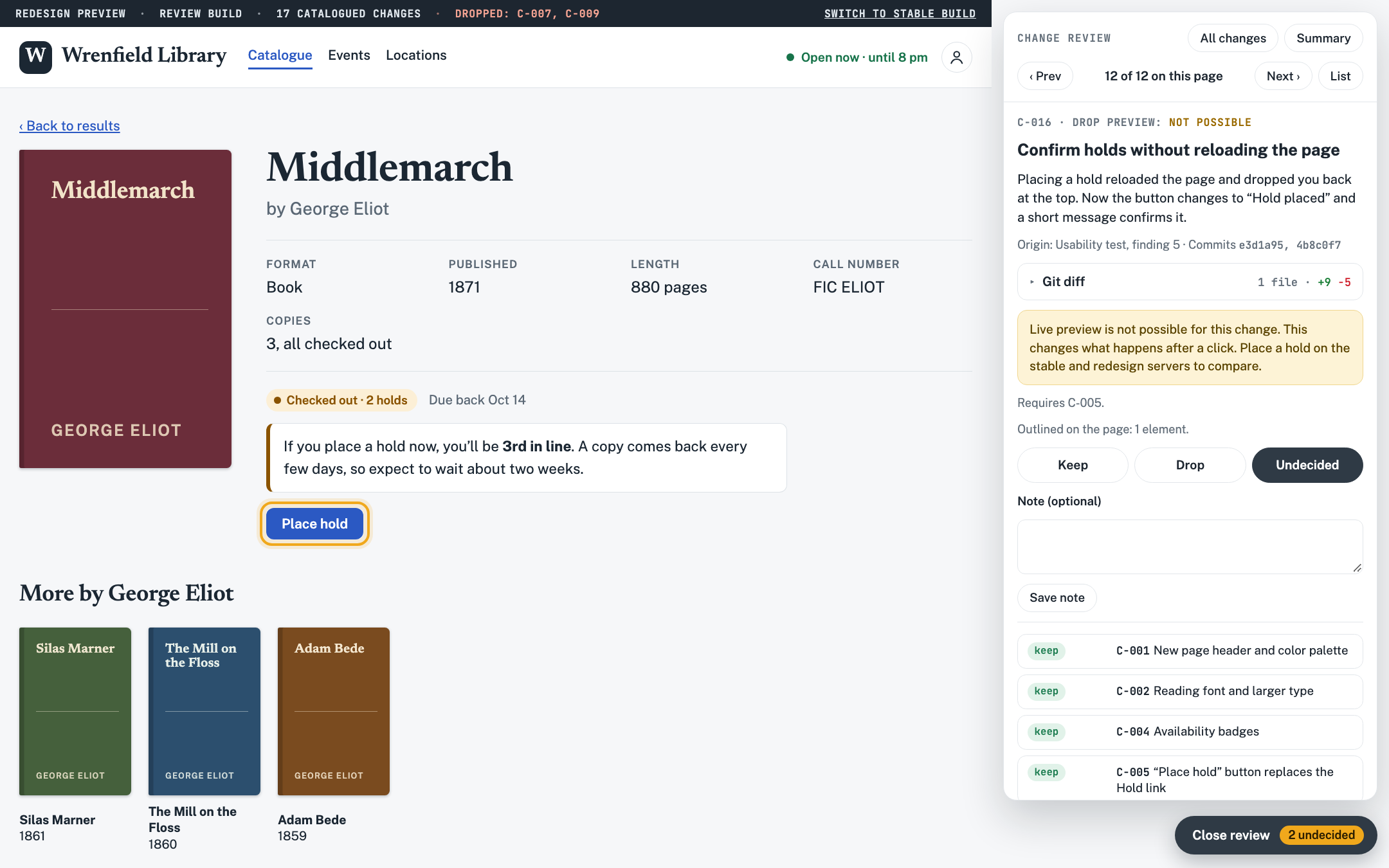Image resolution: width=1389 pixels, height=868 pixels.
Task: Open the Locations navigation item
Action: (x=416, y=55)
